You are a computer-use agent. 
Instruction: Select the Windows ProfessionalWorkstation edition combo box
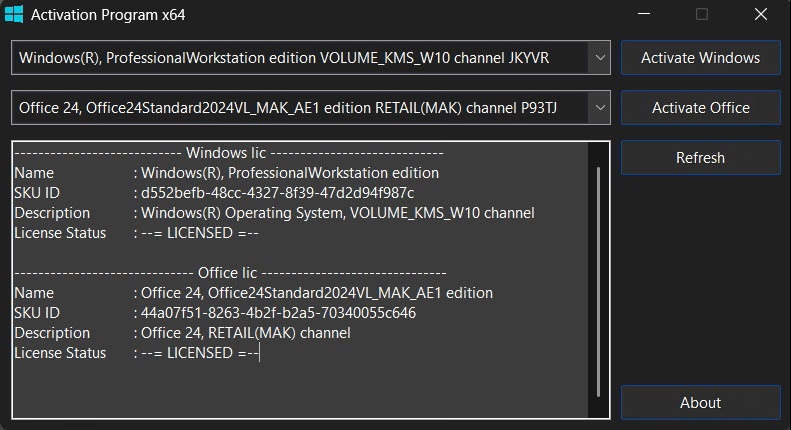[311, 58]
